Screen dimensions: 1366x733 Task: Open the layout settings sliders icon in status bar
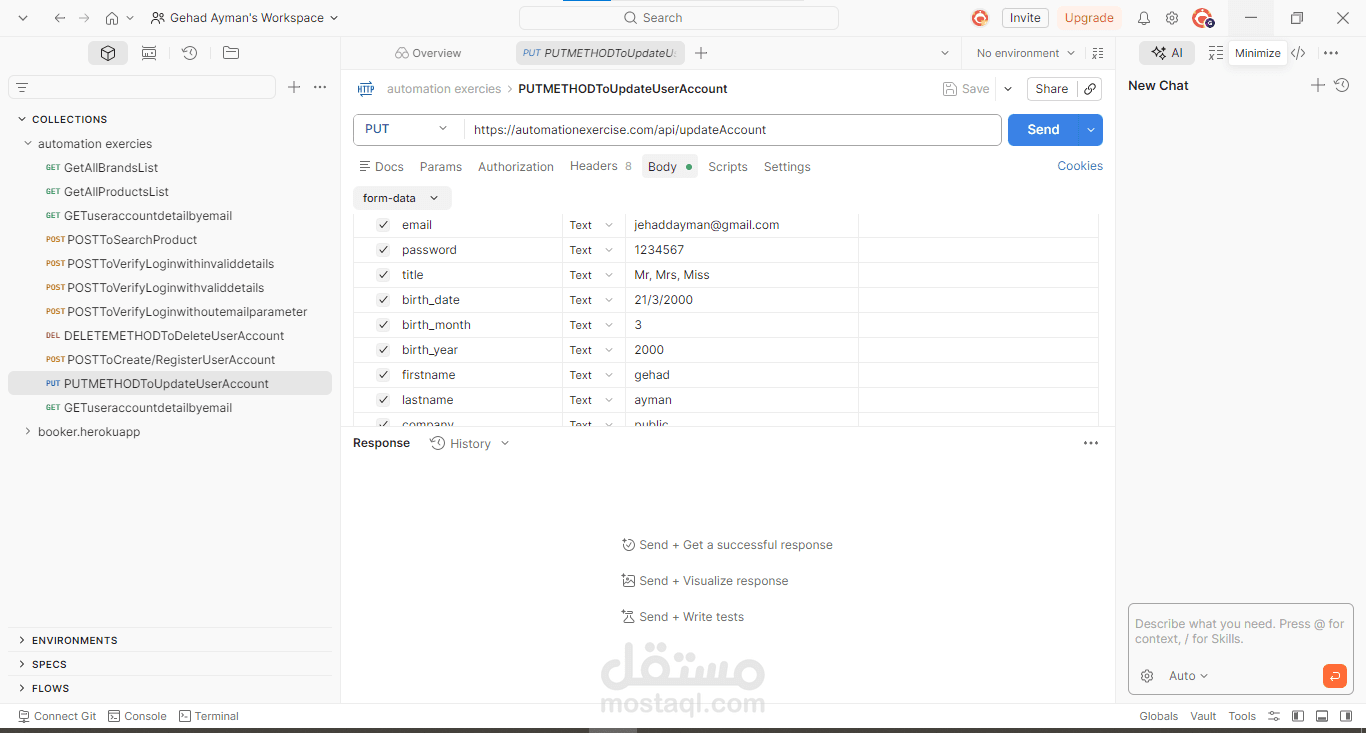[x=1274, y=716]
